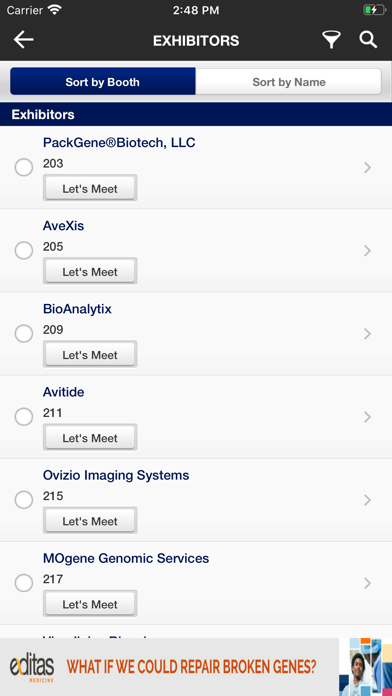
Task: Switch to Sort by Name tab
Action: 289,82
